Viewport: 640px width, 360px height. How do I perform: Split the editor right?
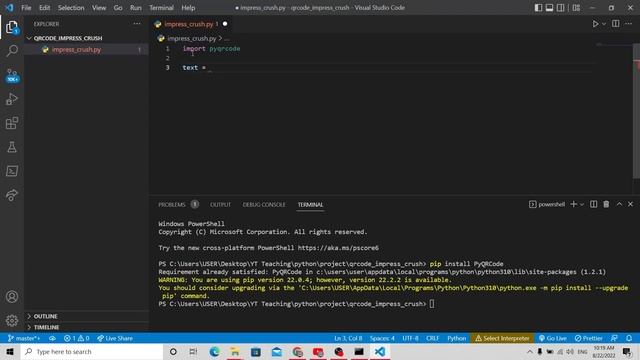coord(616,24)
